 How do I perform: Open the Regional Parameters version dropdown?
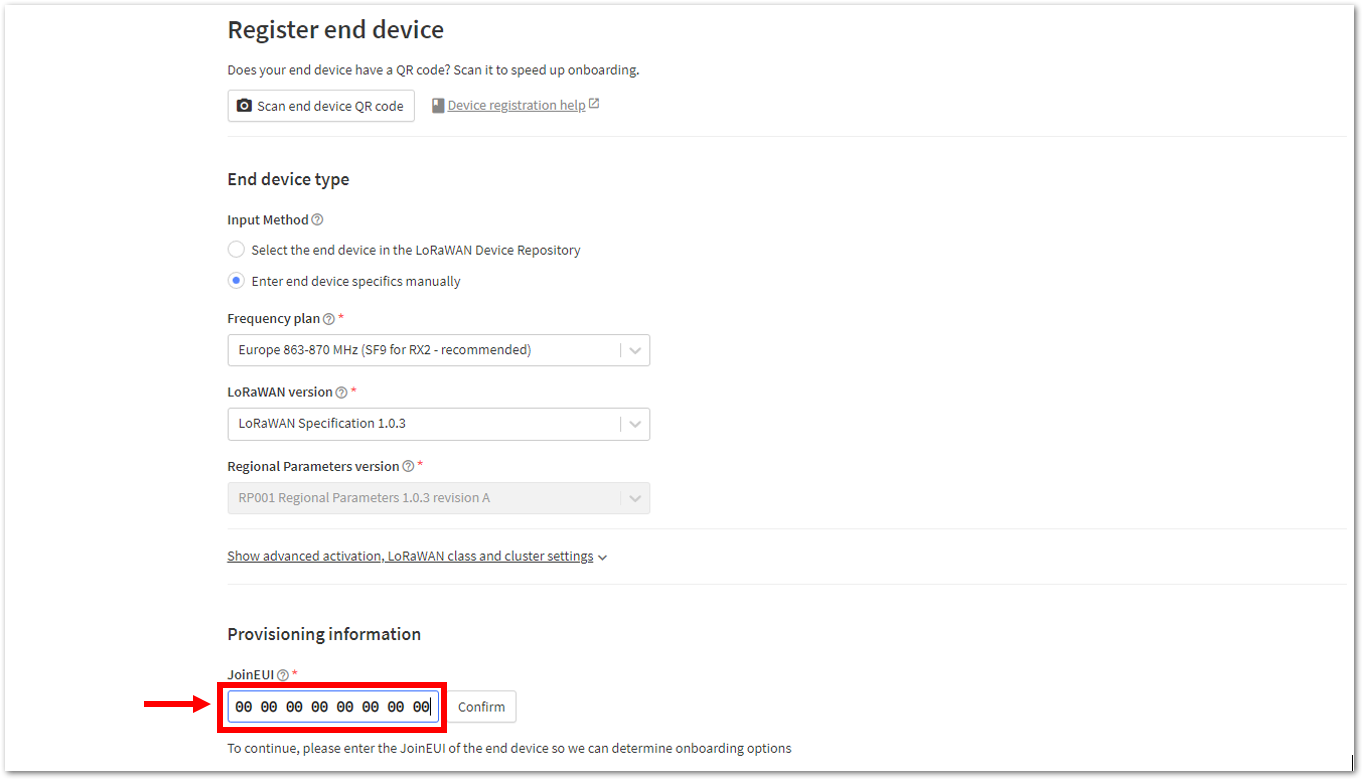tap(439, 498)
